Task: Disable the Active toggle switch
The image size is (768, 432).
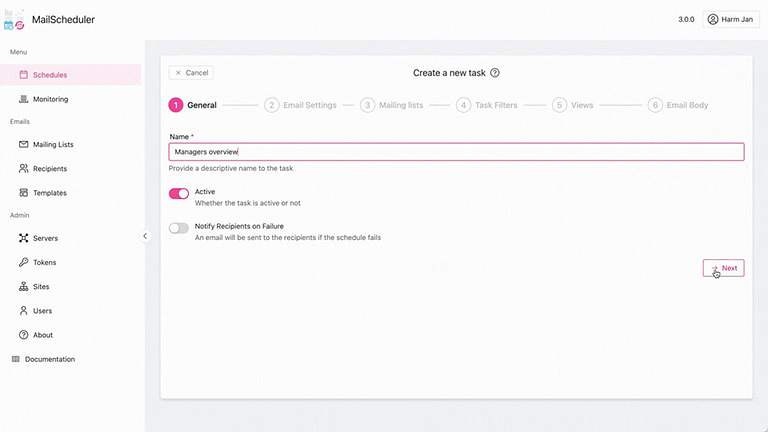Action: 179,193
